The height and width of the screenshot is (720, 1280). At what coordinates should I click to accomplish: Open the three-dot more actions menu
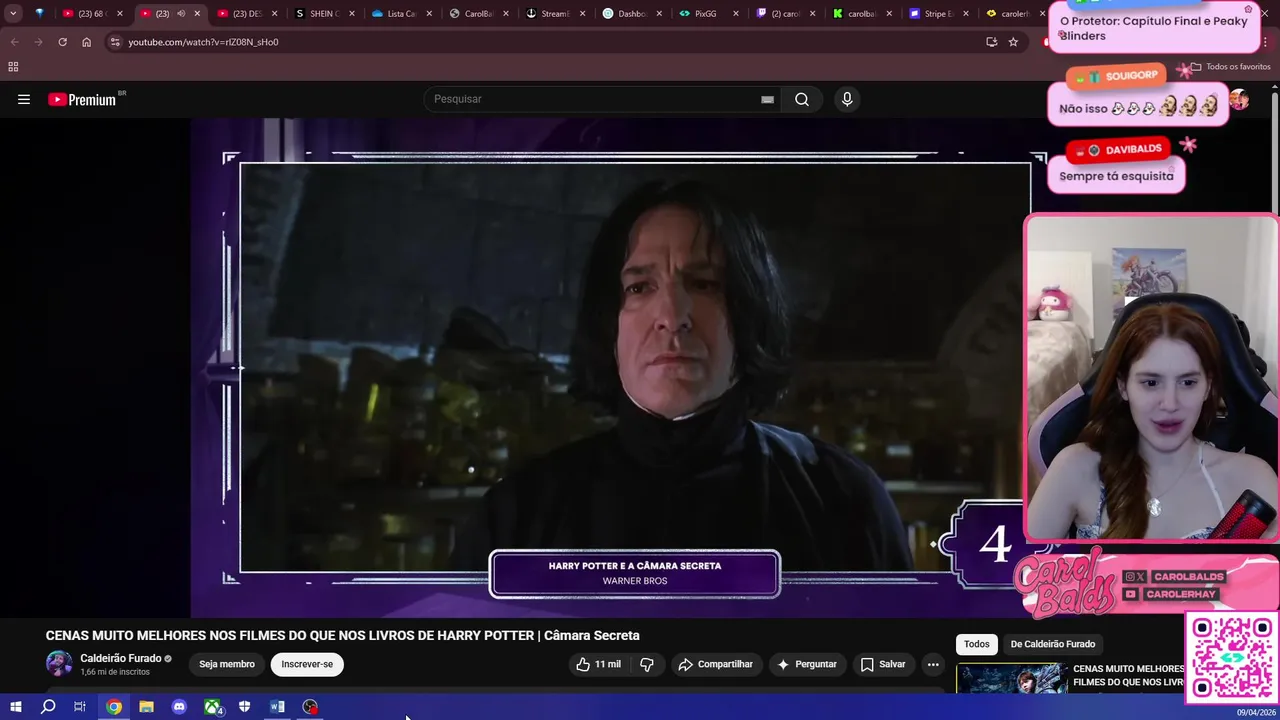(932, 664)
